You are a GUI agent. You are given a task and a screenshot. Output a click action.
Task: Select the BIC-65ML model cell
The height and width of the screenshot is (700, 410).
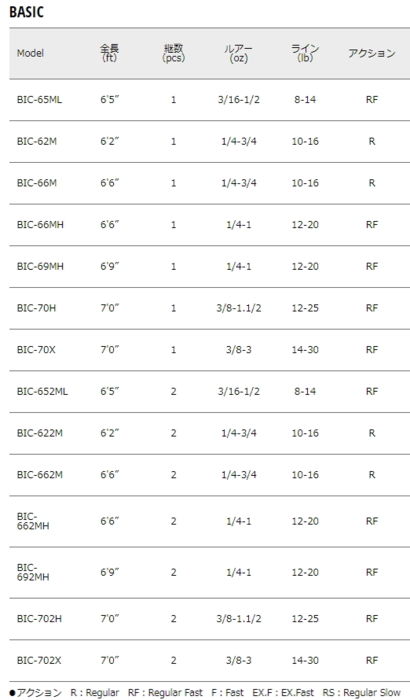[x=40, y=100]
